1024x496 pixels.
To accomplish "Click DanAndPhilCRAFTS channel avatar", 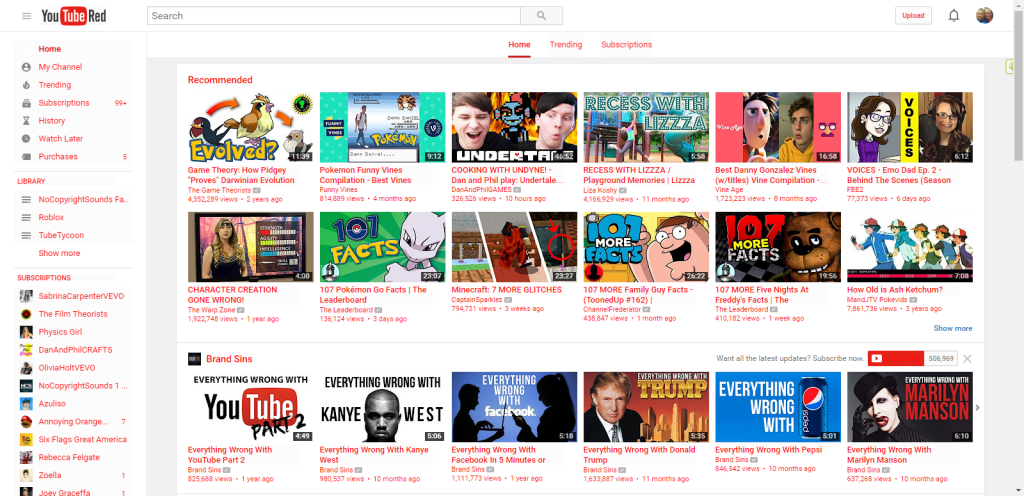I will [x=26, y=350].
